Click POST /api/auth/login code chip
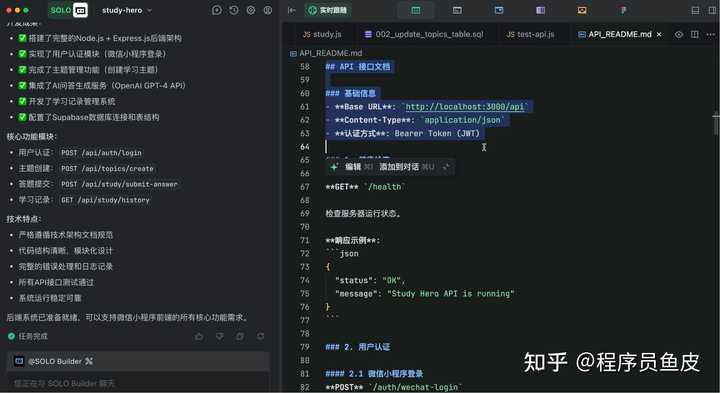 (101, 153)
